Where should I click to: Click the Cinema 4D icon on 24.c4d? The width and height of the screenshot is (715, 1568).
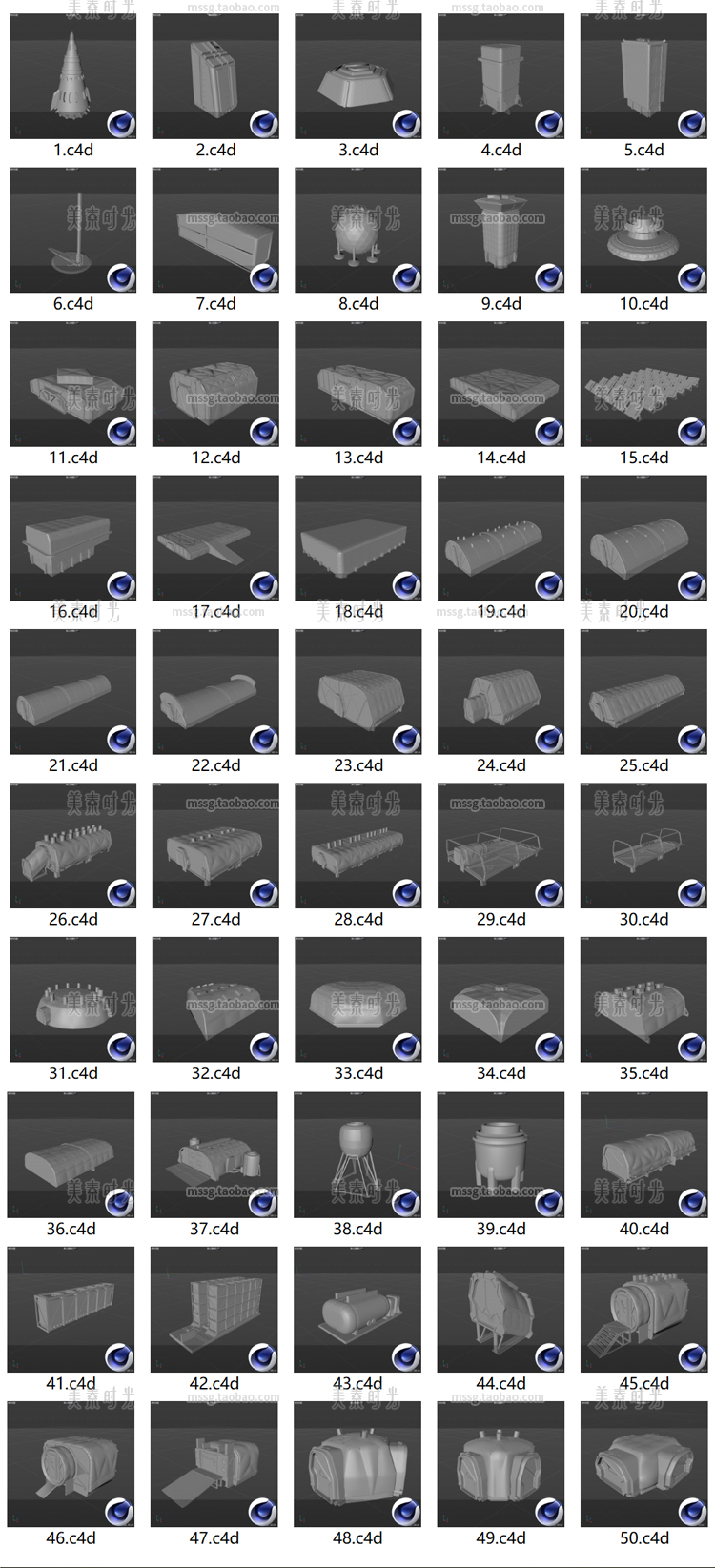click(549, 740)
